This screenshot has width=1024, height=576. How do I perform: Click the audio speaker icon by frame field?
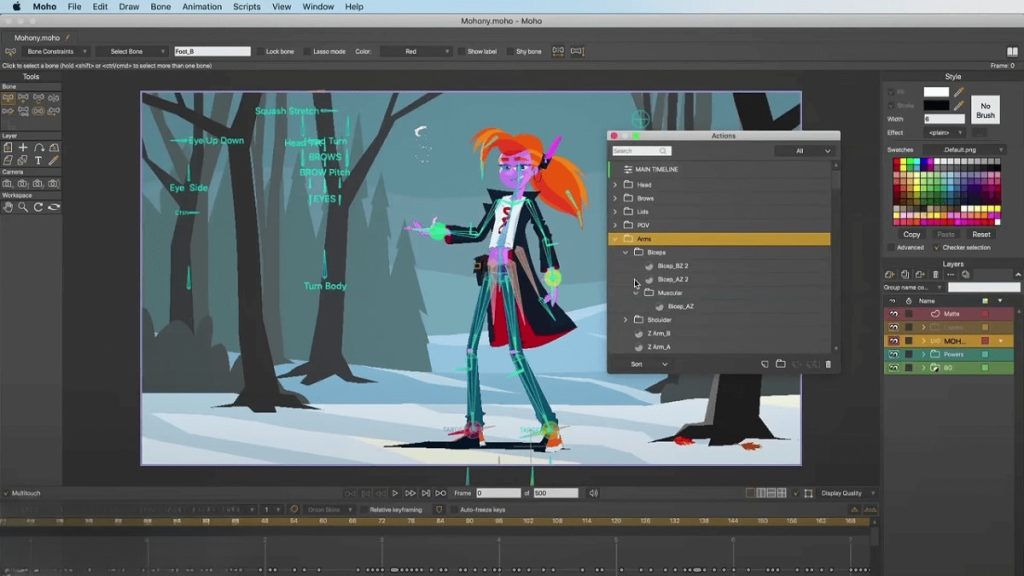pyautogui.click(x=594, y=493)
